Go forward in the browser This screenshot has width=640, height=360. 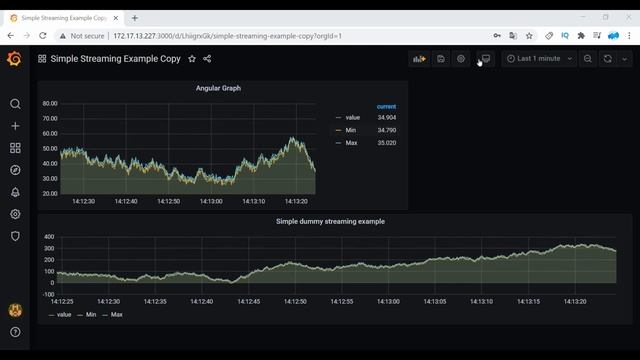27,36
